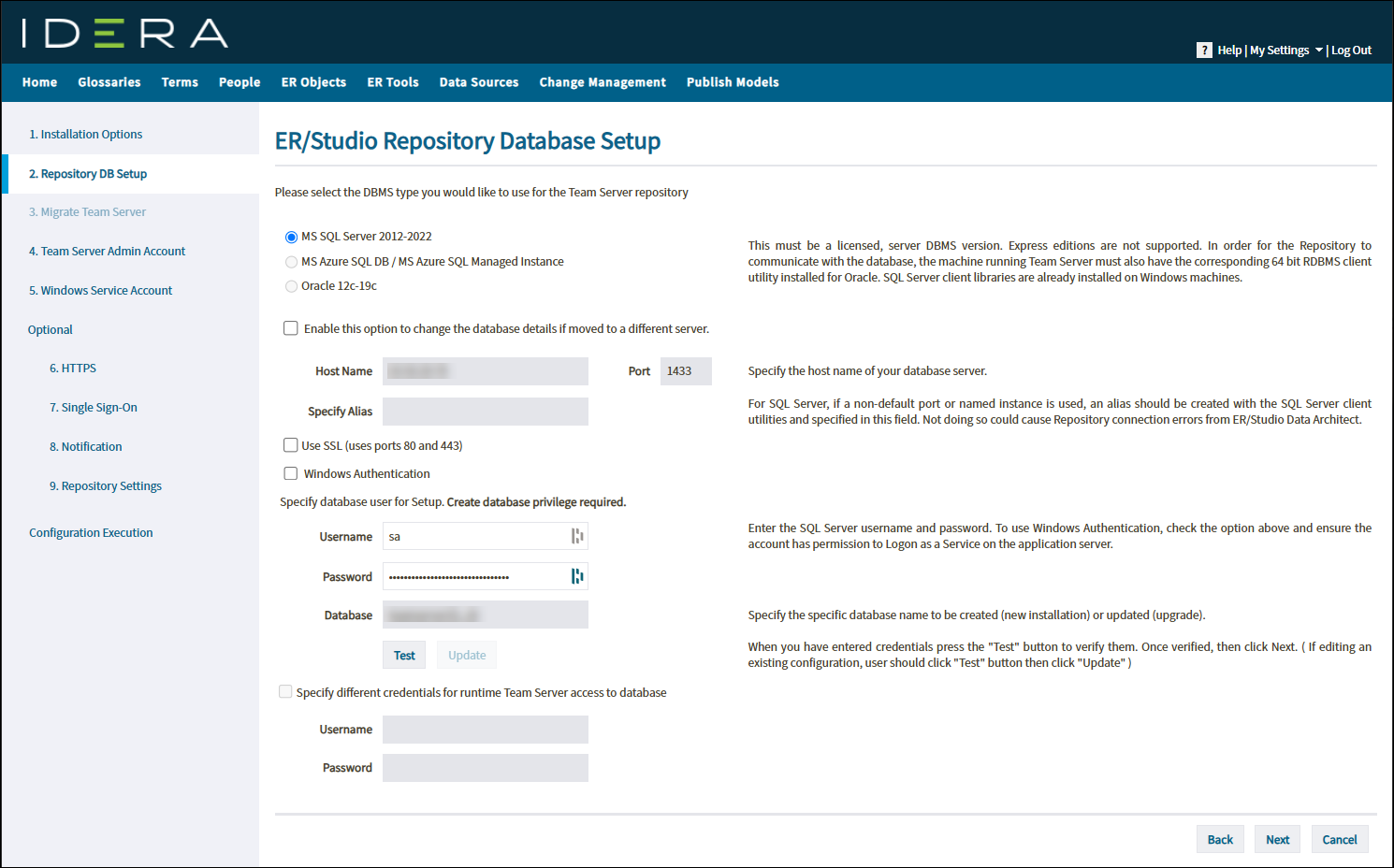Click the Update button
This screenshot has width=1394, height=868.
pos(467,655)
